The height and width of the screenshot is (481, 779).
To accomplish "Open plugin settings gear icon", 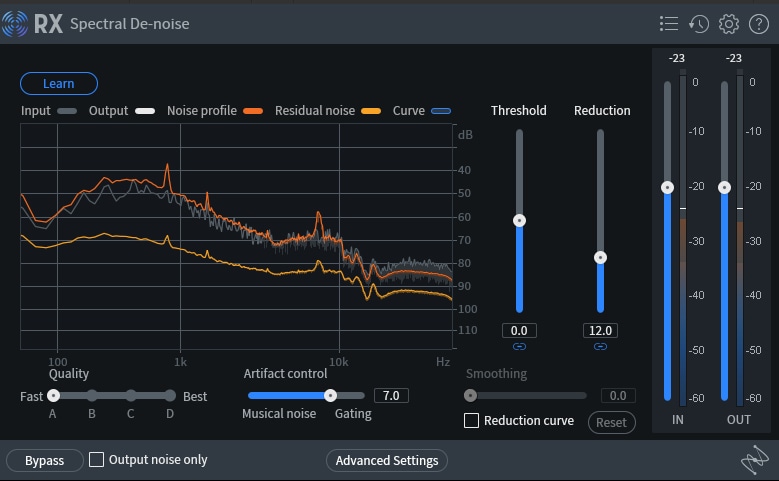I will point(729,23).
